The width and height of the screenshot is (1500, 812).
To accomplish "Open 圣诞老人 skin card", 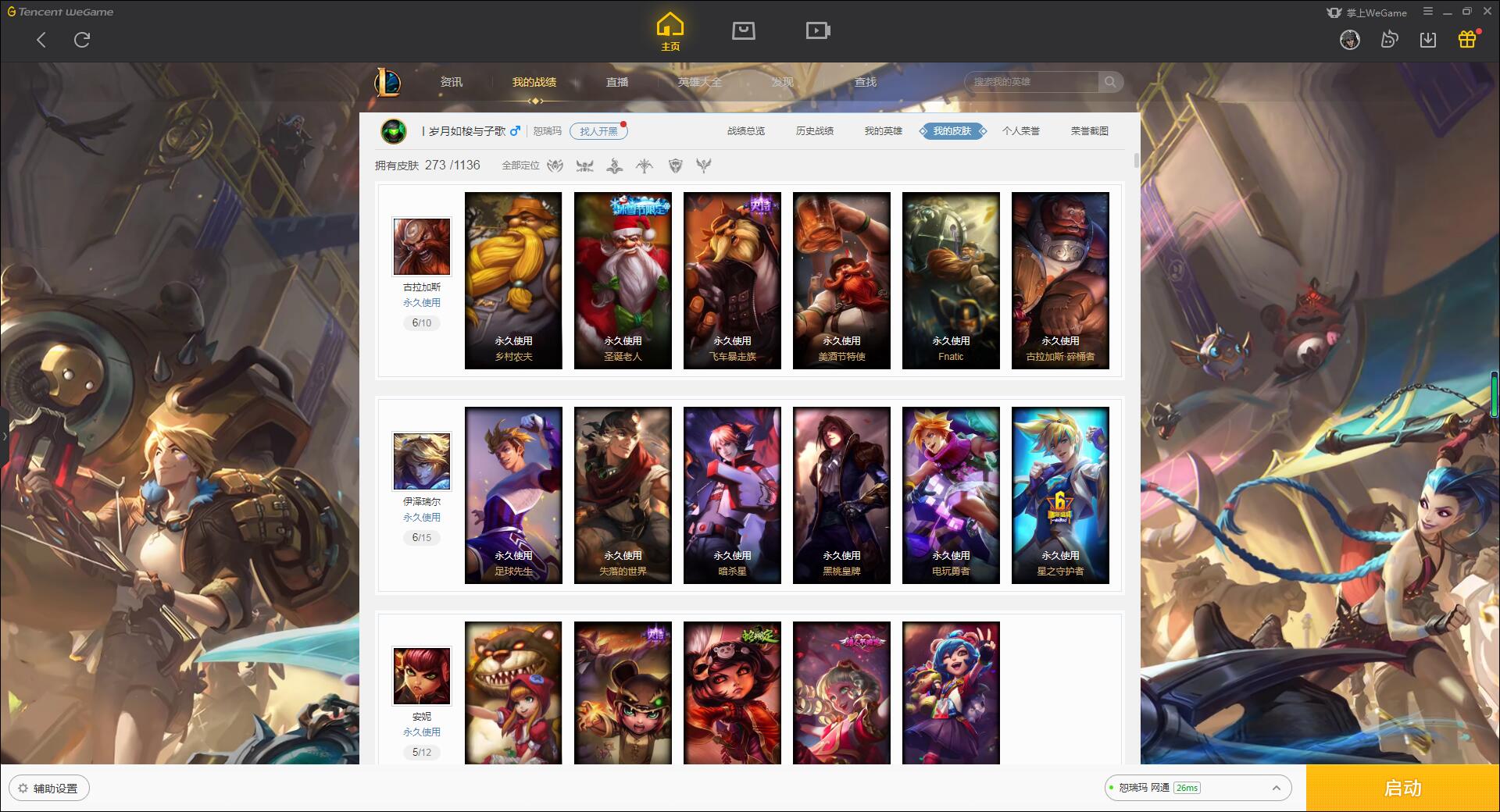I will tap(623, 281).
